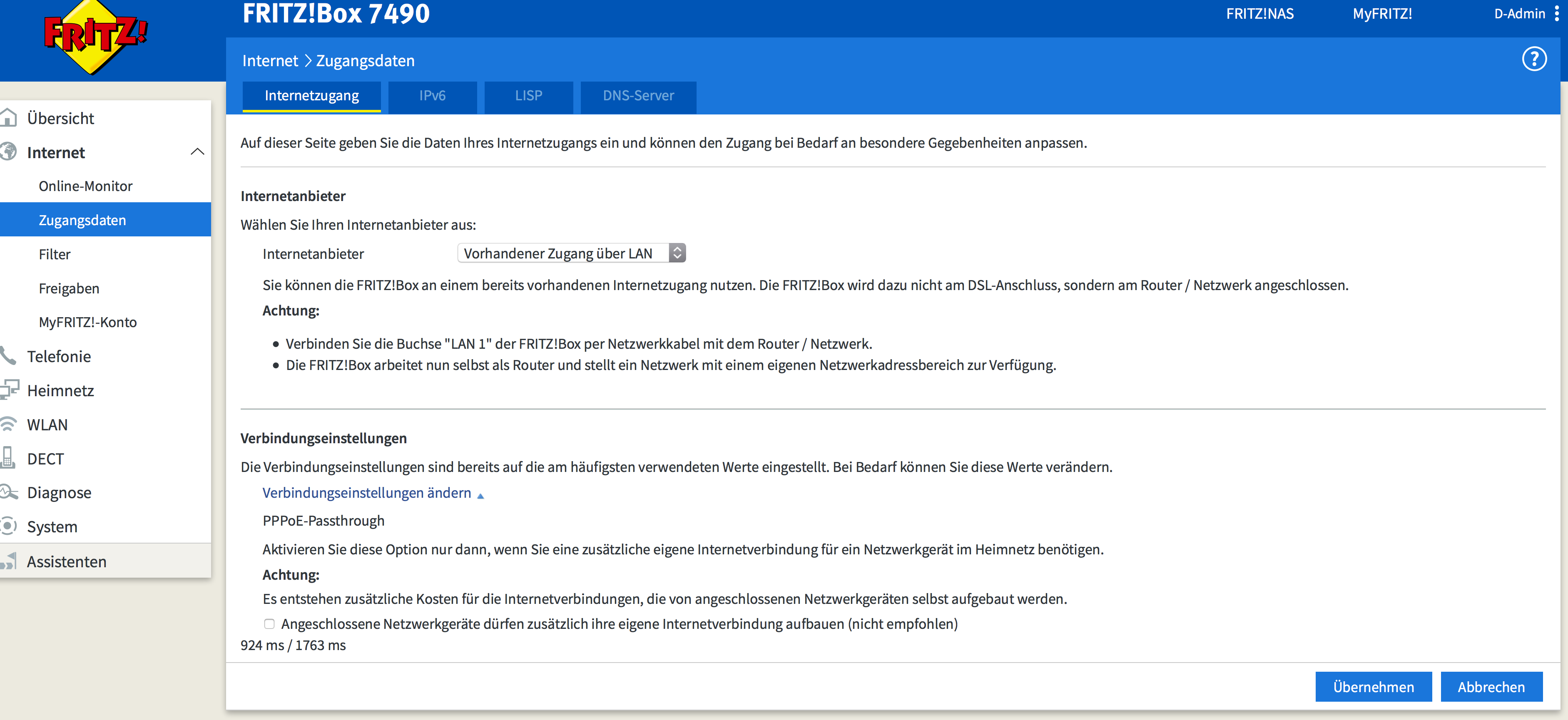This screenshot has width=1568, height=720.
Task: Open the D-Admin three-dot menu
Action: (x=1557, y=14)
